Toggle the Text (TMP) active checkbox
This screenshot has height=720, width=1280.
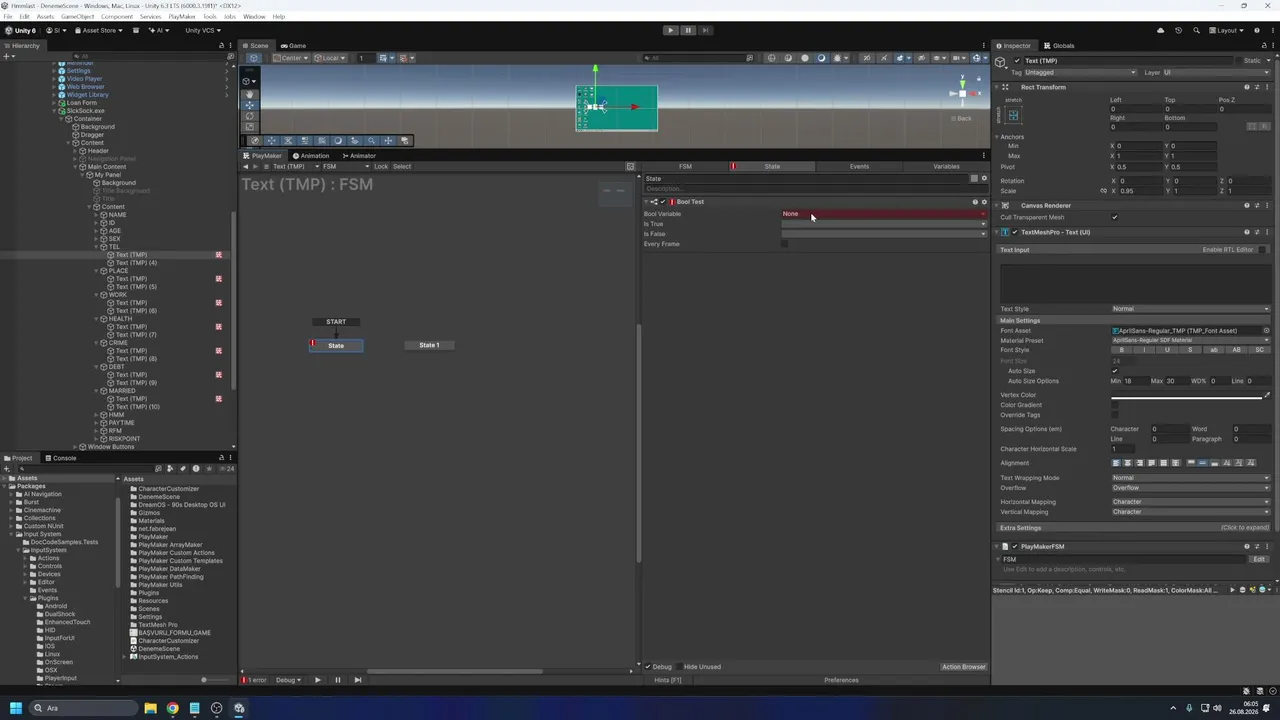click(1017, 61)
